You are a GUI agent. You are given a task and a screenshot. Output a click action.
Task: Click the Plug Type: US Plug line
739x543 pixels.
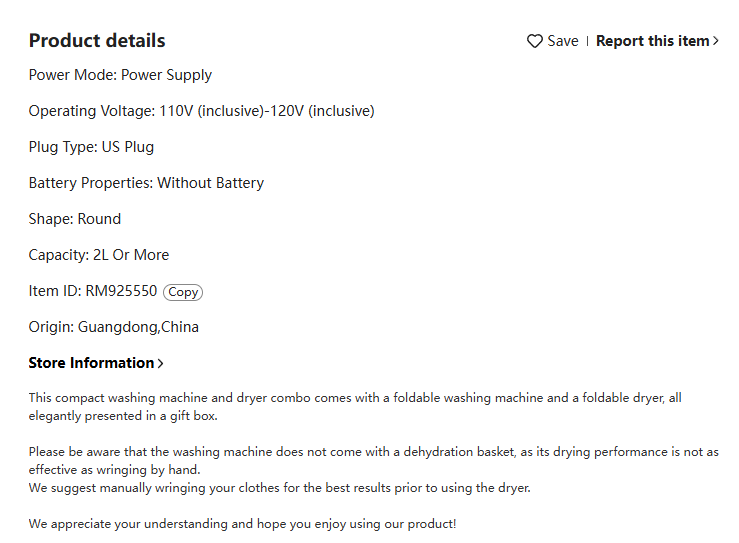pyautogui.click(x=91, y=147)
